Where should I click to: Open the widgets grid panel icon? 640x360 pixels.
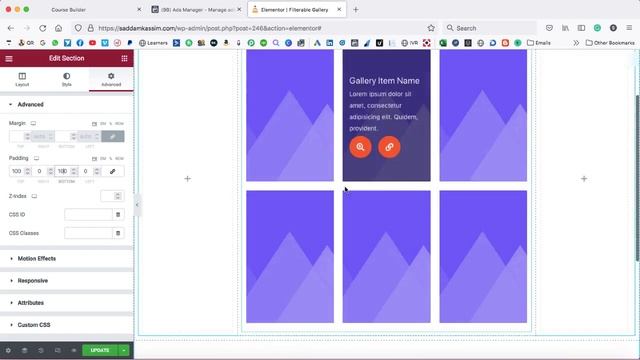tap(124, 58)
